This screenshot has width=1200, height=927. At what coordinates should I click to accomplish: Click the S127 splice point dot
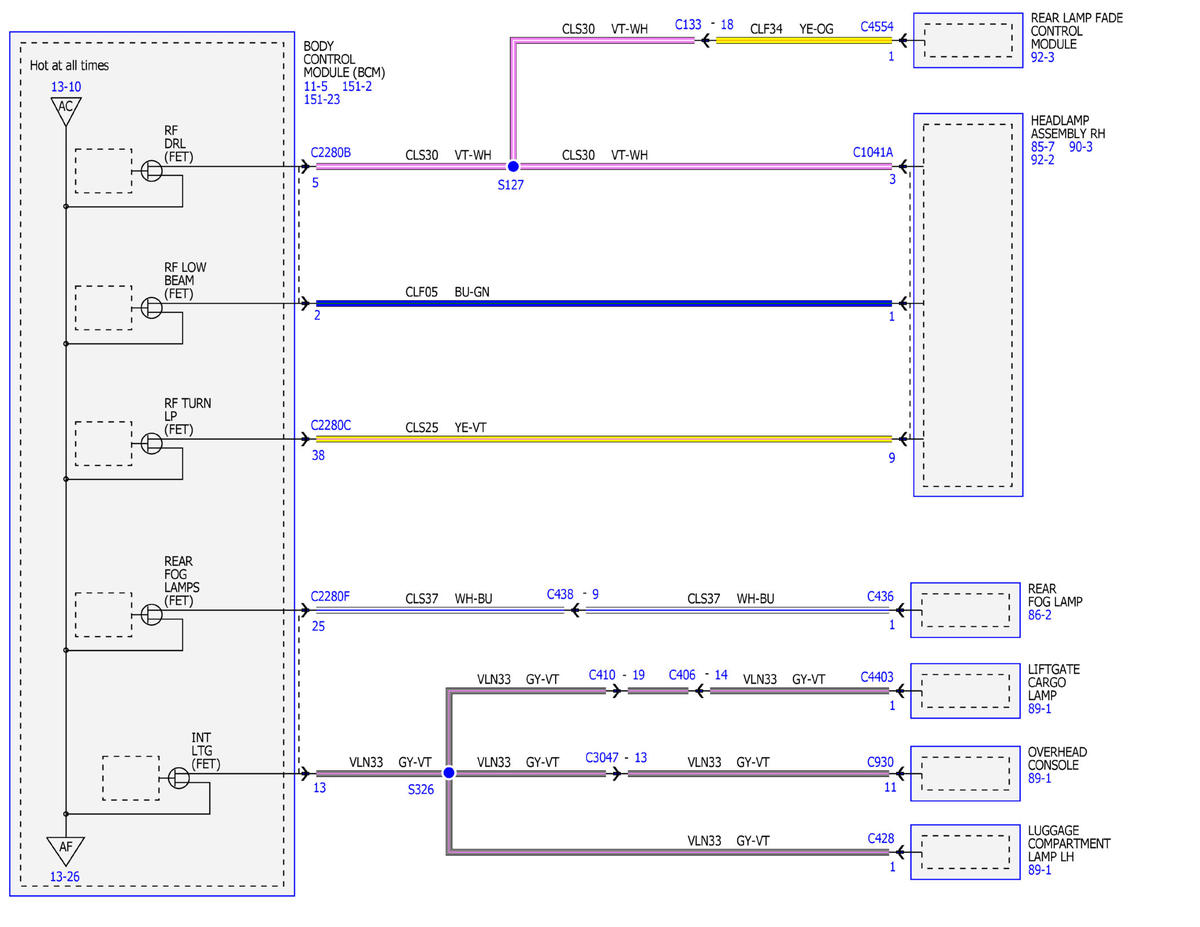(513, 167)
